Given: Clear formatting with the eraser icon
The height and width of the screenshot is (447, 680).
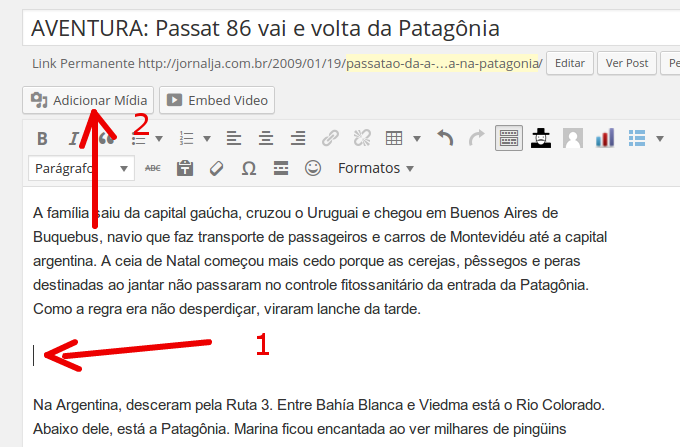Looking at the screenshot, I should pyautogui.click(x=216, y=168).
